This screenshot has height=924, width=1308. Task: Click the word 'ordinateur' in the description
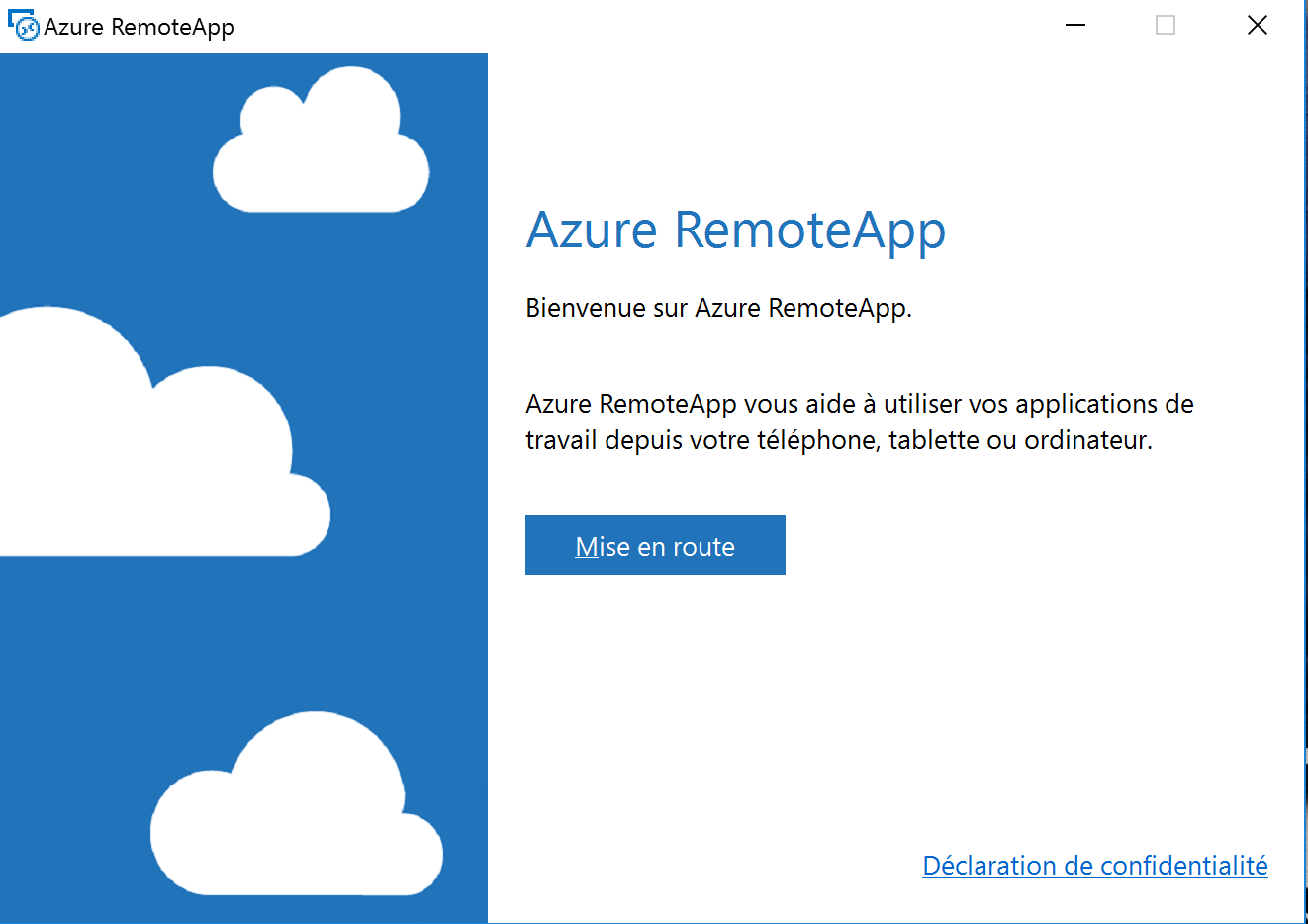[x=1086, y=440]
